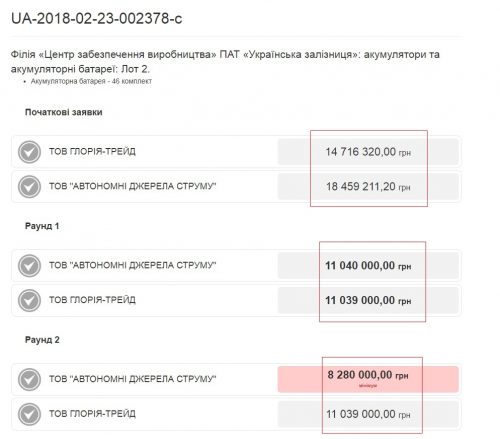Click the Початкові заявки section header
This screenshot has height=439, width=500.
(64, 112)
